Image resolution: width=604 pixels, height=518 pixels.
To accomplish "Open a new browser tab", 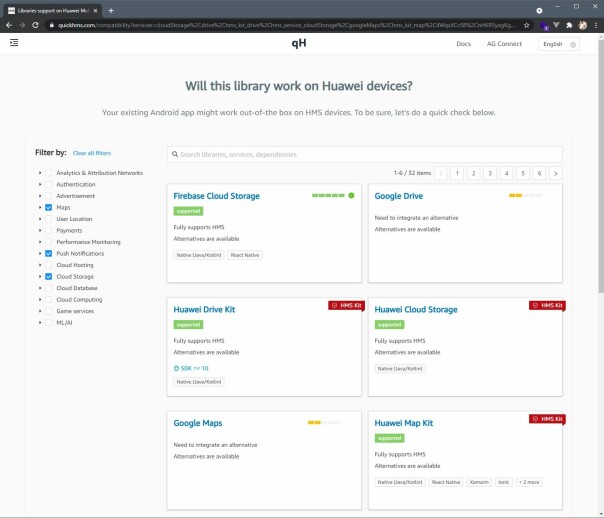I will pos(111,10).
